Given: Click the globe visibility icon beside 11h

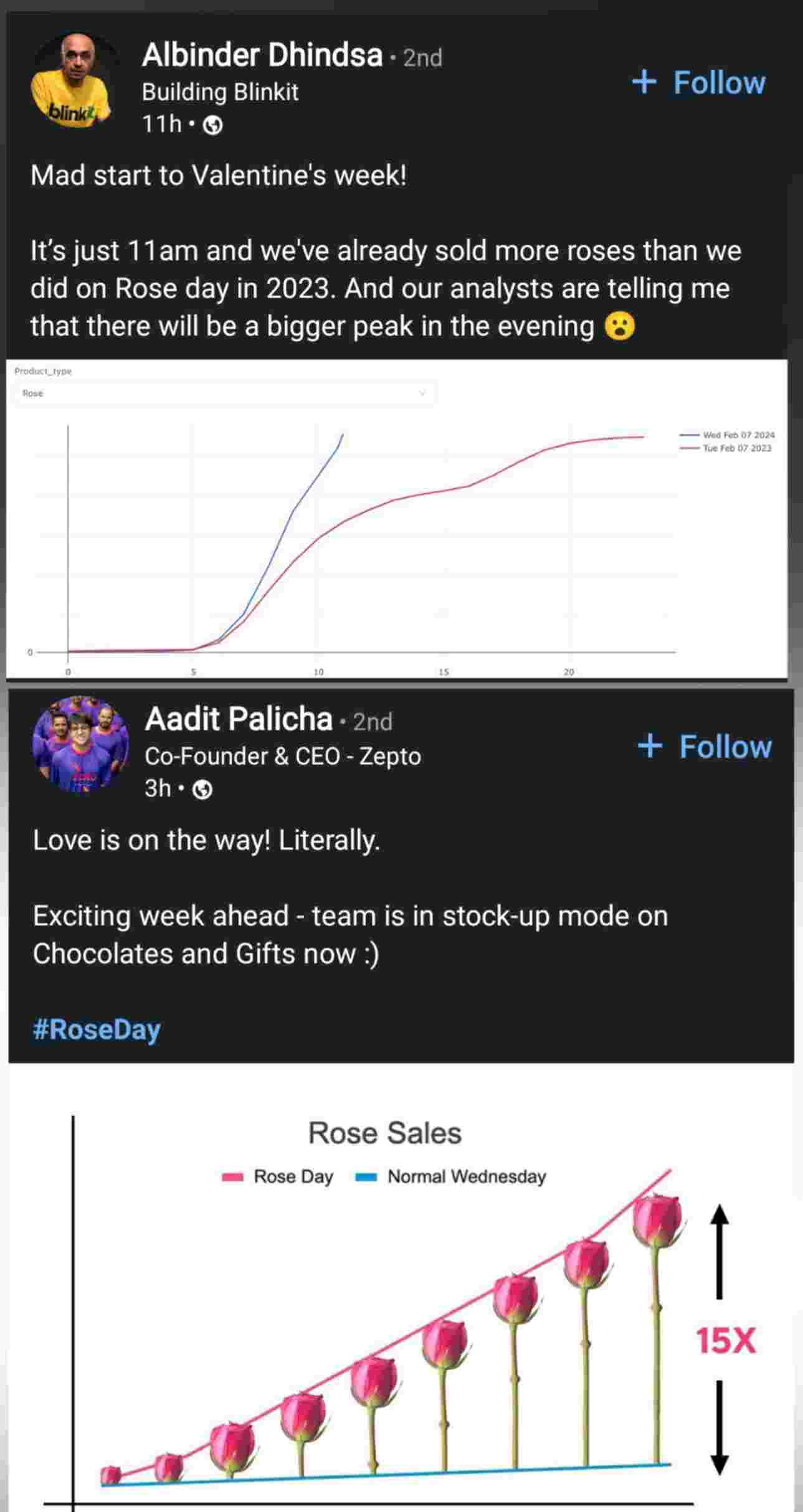Looking at the screenshot, I should (x=213, y=126).
